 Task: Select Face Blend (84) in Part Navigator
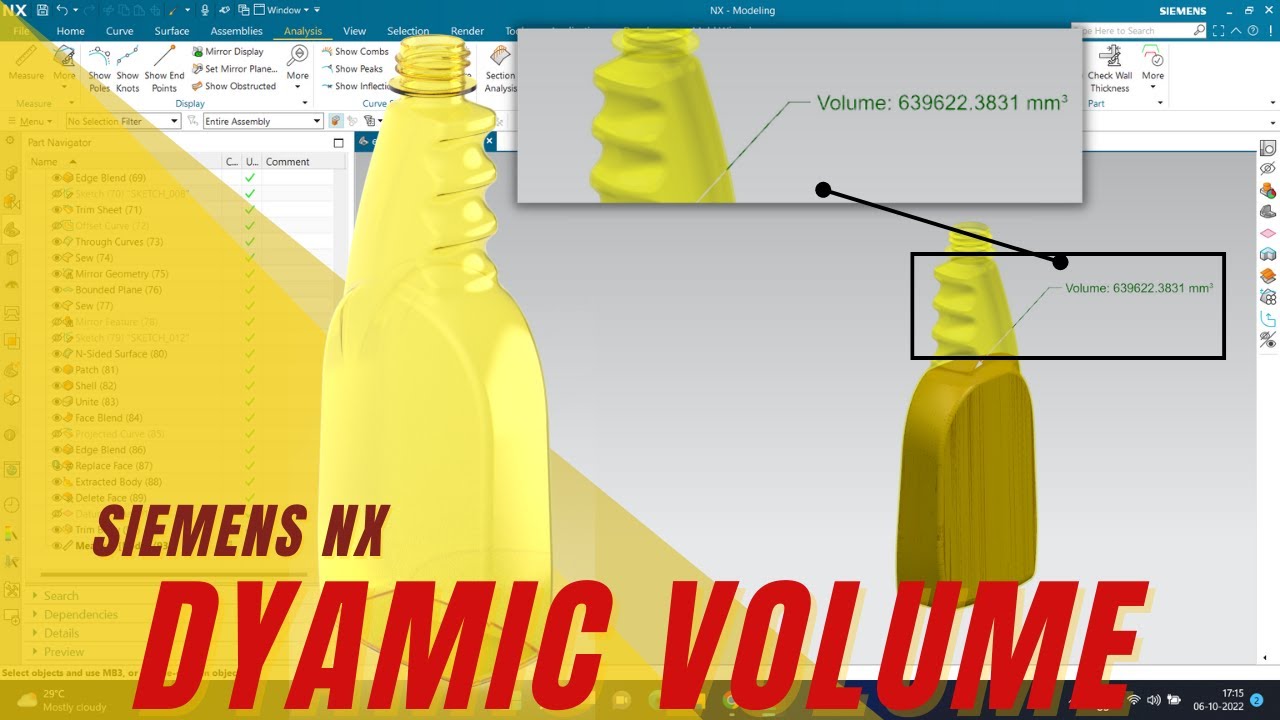(109, 418)
